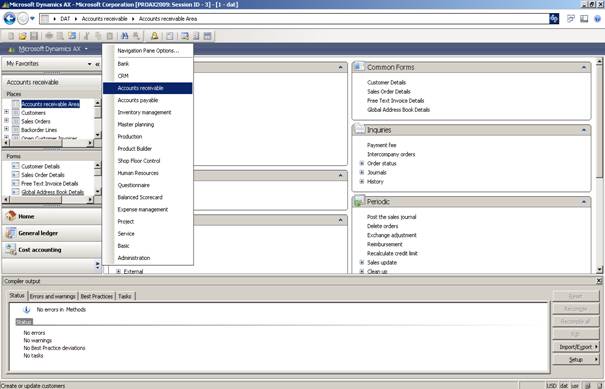This screenshot has height=389, width=605.
Task: Open Global Address Book Details in Common Forms
Action: click(x=398, y=110)
